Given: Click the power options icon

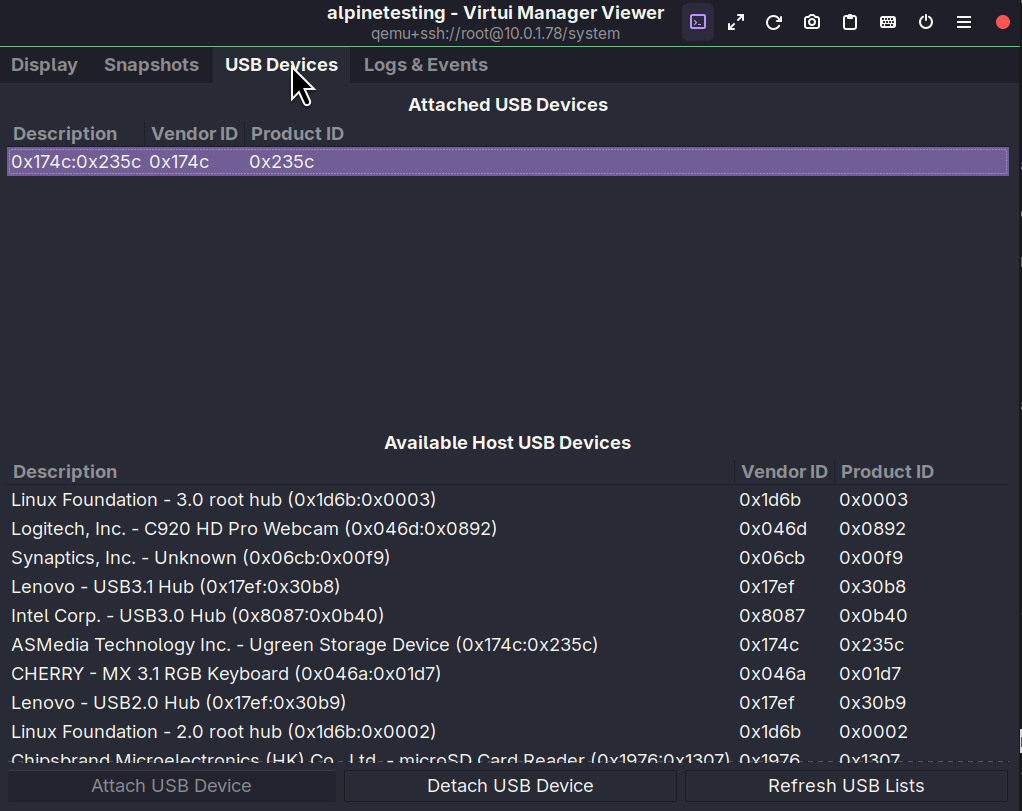Looking at the screenshot, I should [925, 21].
